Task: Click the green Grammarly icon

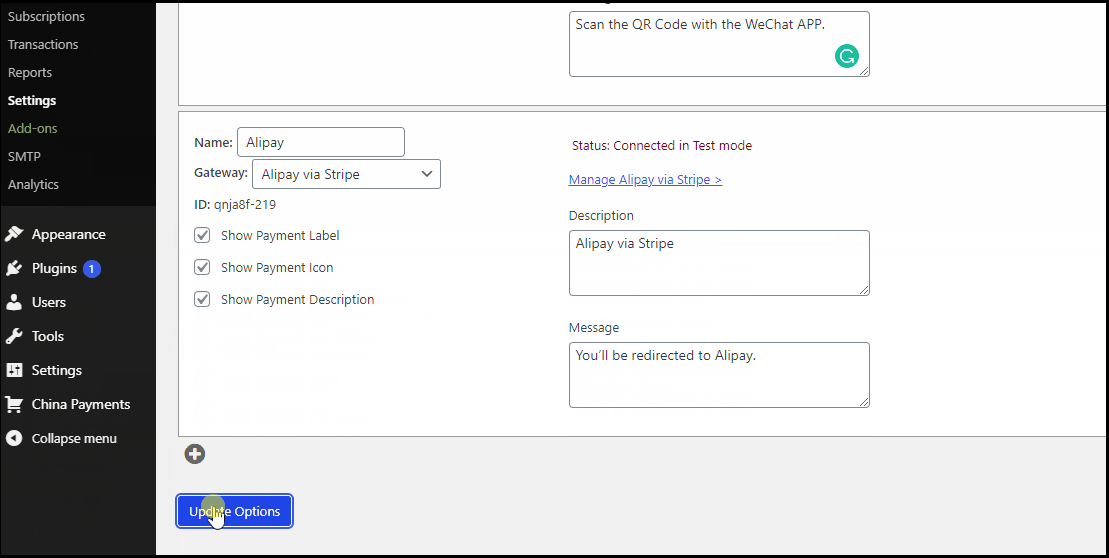Action: coord(846,56)
